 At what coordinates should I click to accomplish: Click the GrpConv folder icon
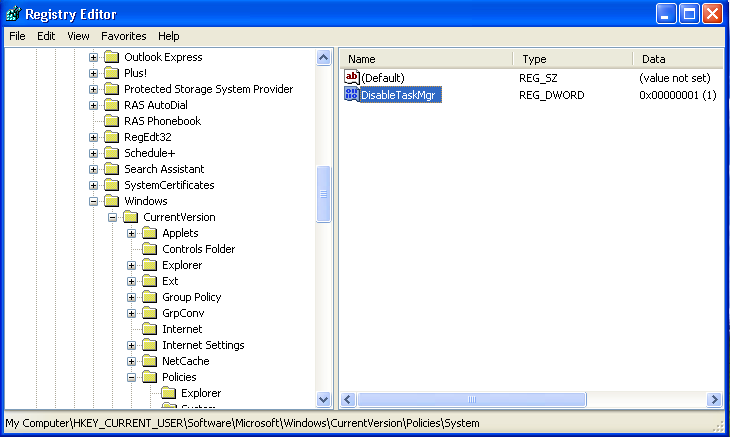pyautogui.click(x=149, y=313)
